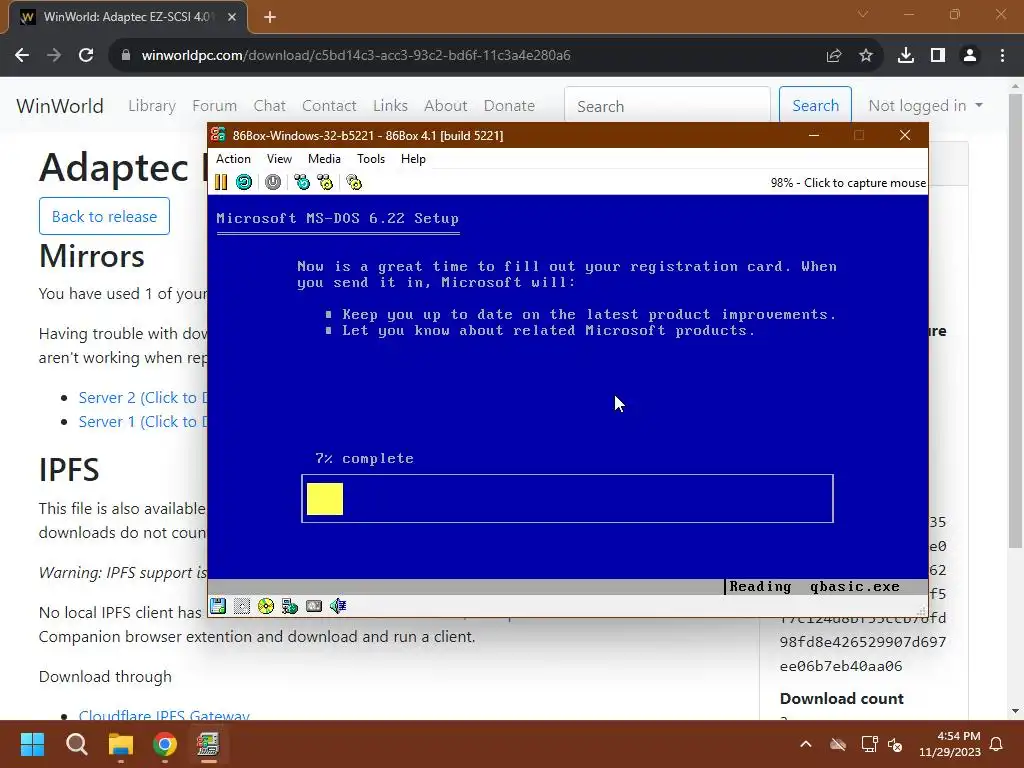Open Windows taskbar Search
Screen dimensions: 1024x768
point(76,744)
